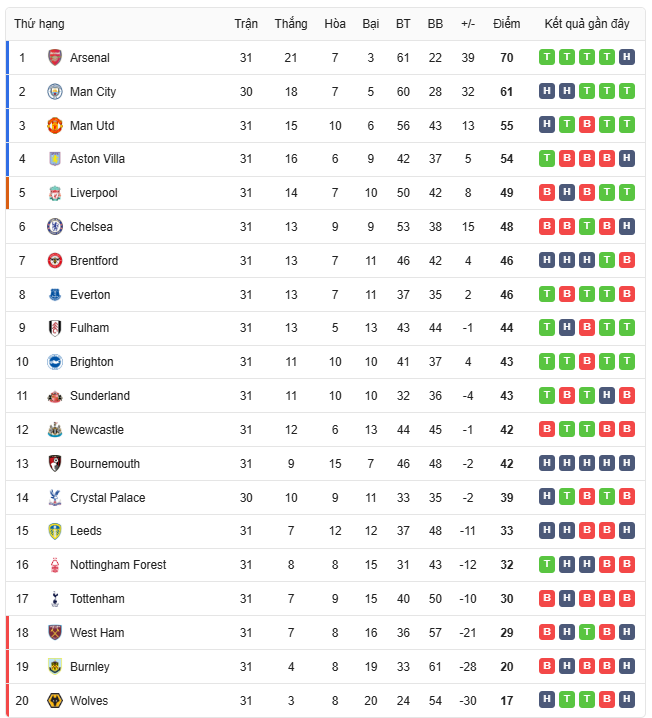Select the Liverpool team logo
Screen dimensions: 652x718
(55, 193)
